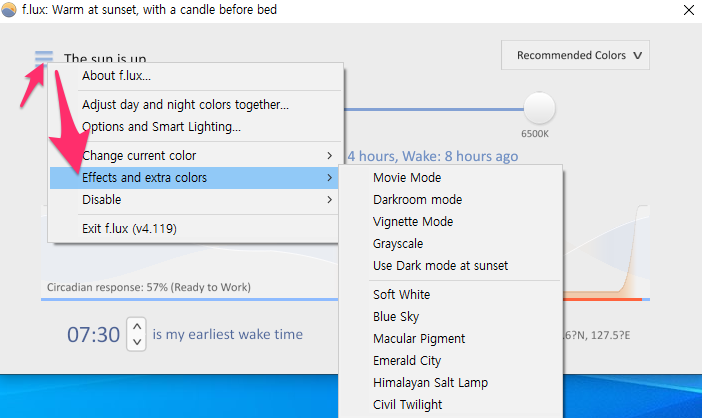Exit f.lux (v4.119)
702x418 pixels.
194,229
